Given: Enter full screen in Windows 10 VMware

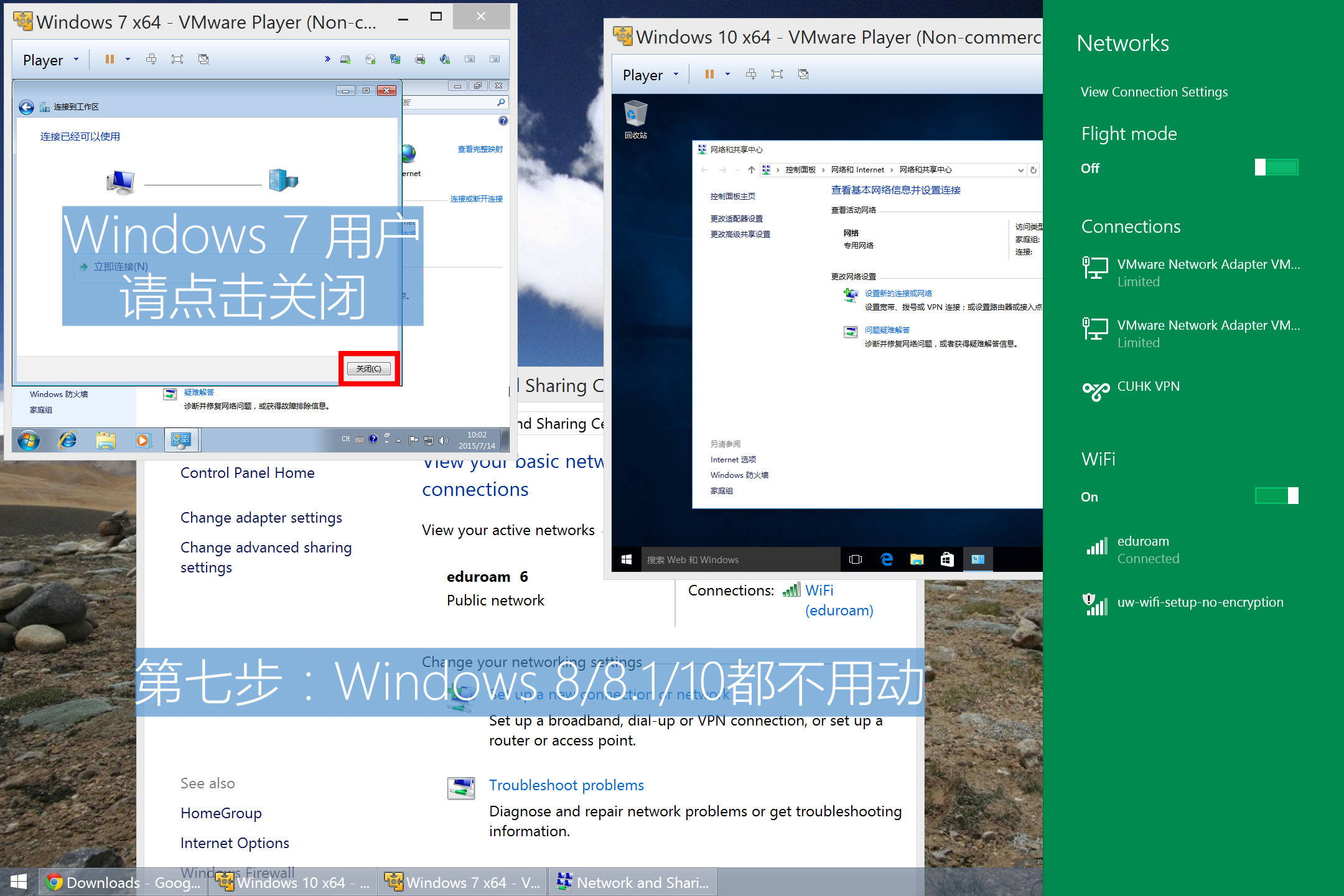Looking at the screenshot, I should tap(777, 74).
